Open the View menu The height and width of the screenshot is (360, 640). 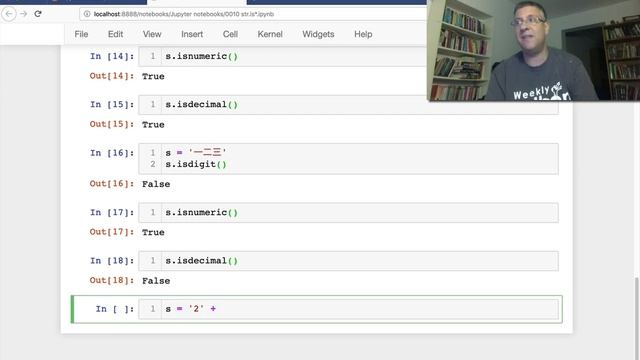tap(152, 34)
